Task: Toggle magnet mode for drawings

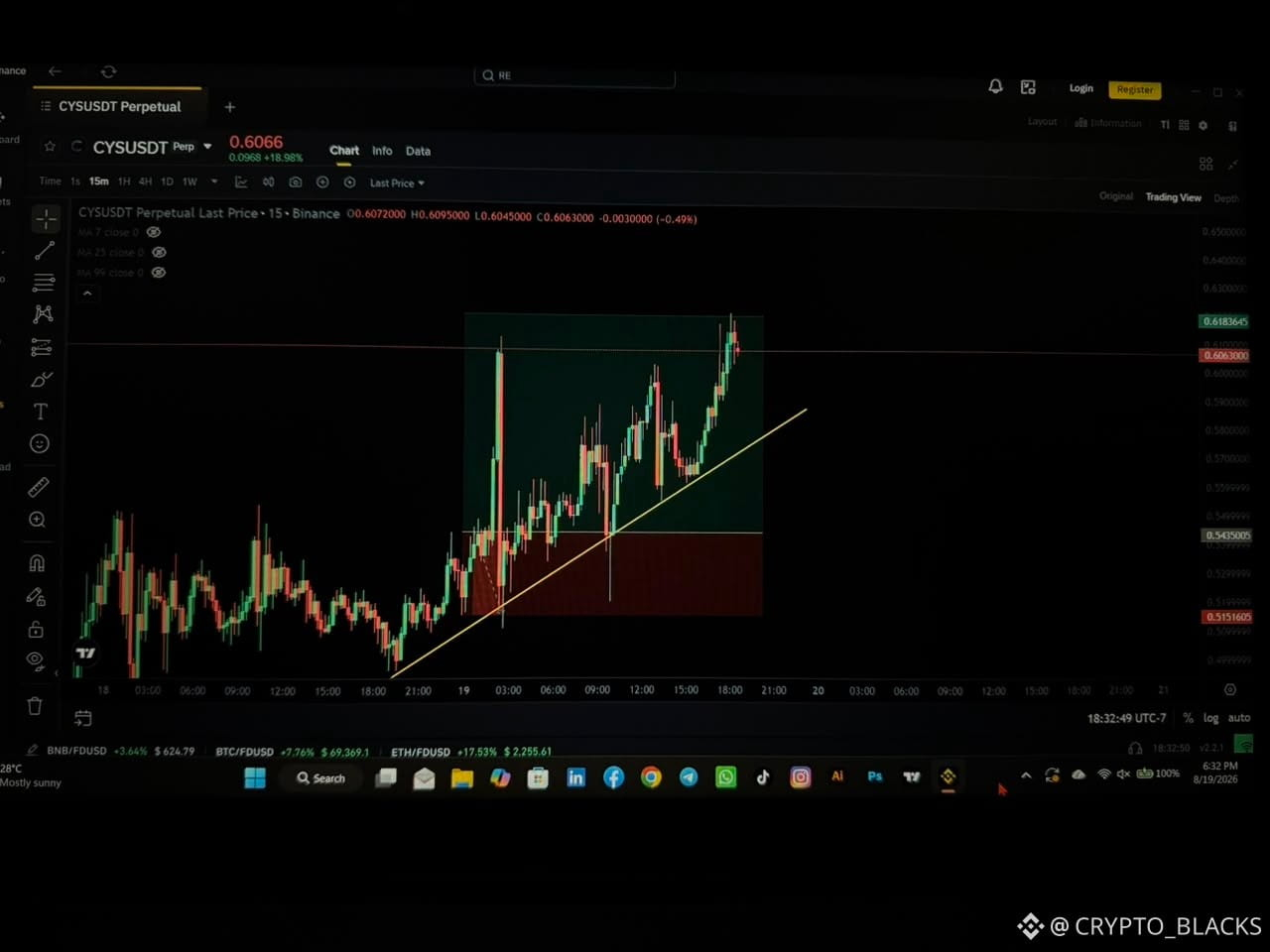Action: tap(37, 563)
